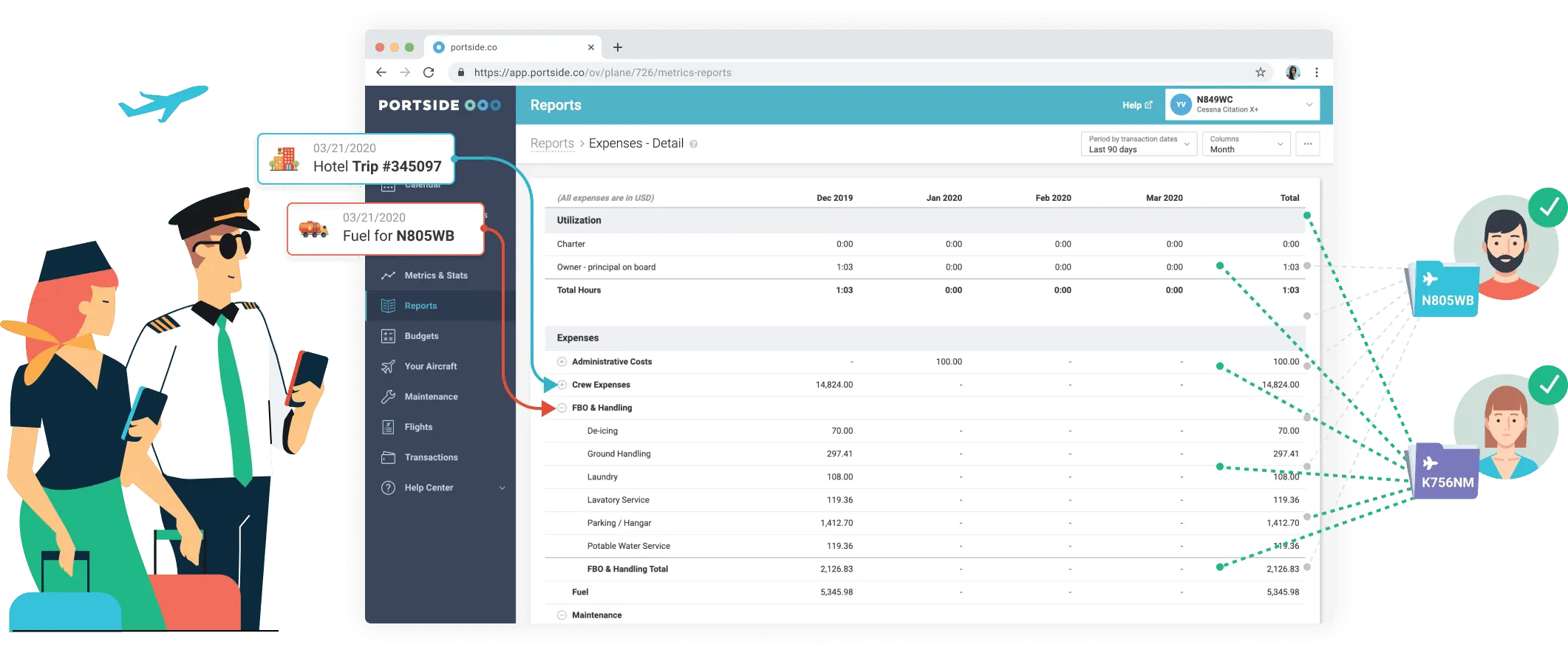Click the Maintenance wrench icon
1568x653 pixels.
point(388,397)
